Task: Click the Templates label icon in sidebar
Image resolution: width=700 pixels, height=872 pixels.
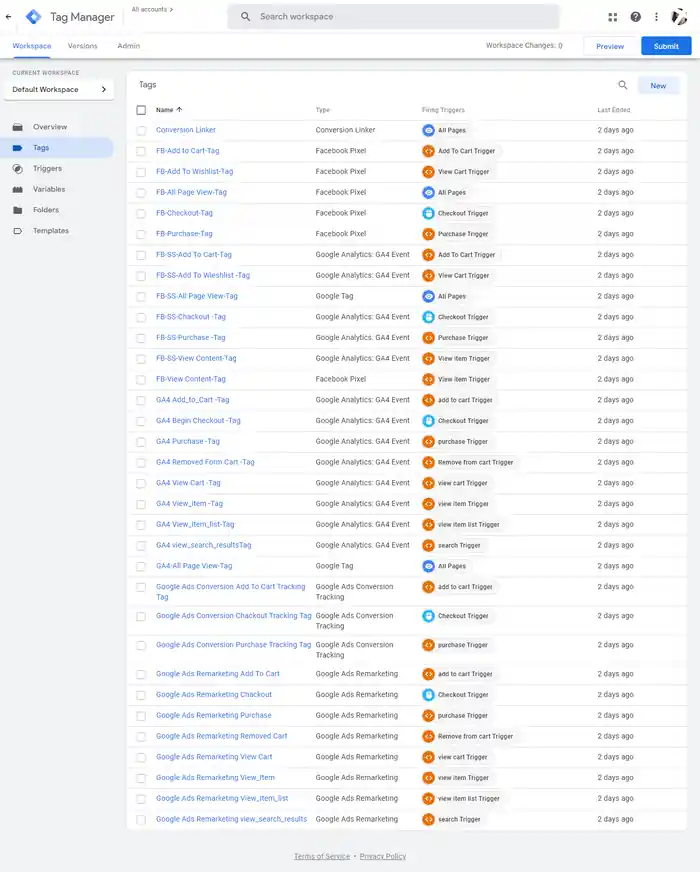Action: (x=18, y=231)
